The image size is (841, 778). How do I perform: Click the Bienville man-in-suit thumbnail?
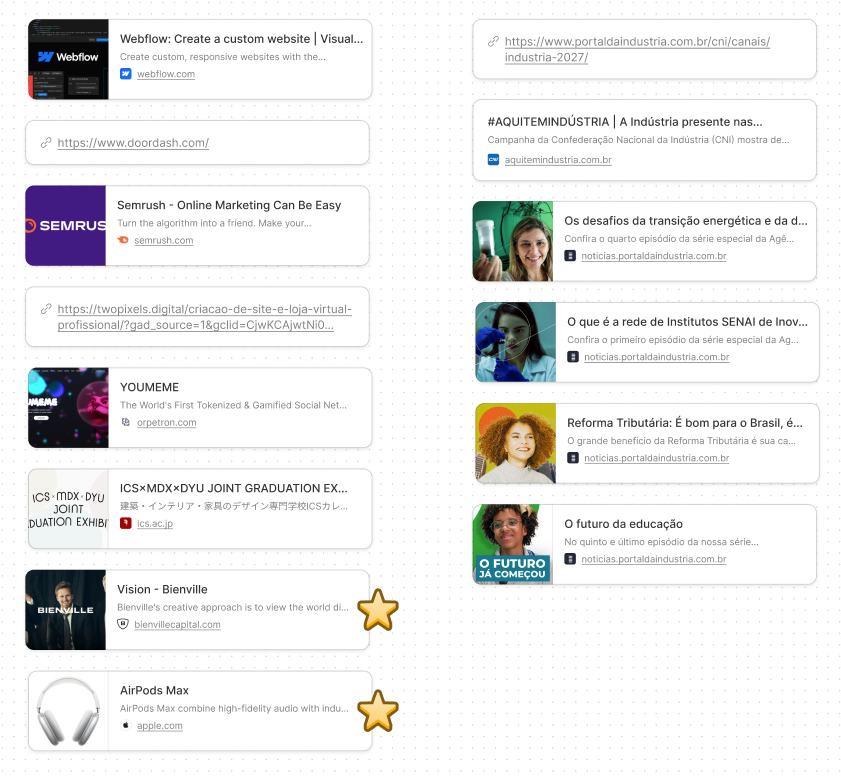click(x=65, y=610)
